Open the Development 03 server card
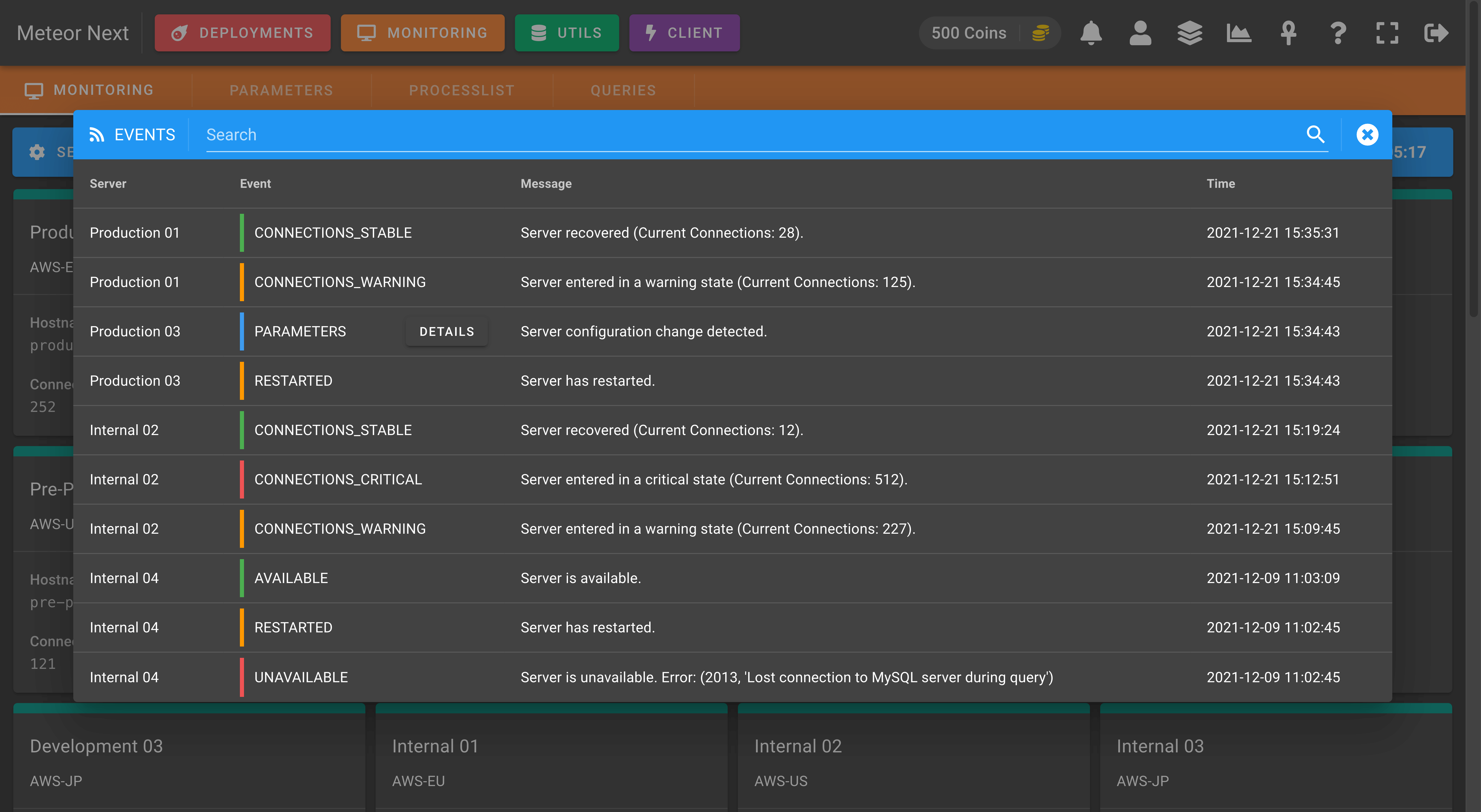The width and height of the screenshot is (1481, 812). coord(189,758)
